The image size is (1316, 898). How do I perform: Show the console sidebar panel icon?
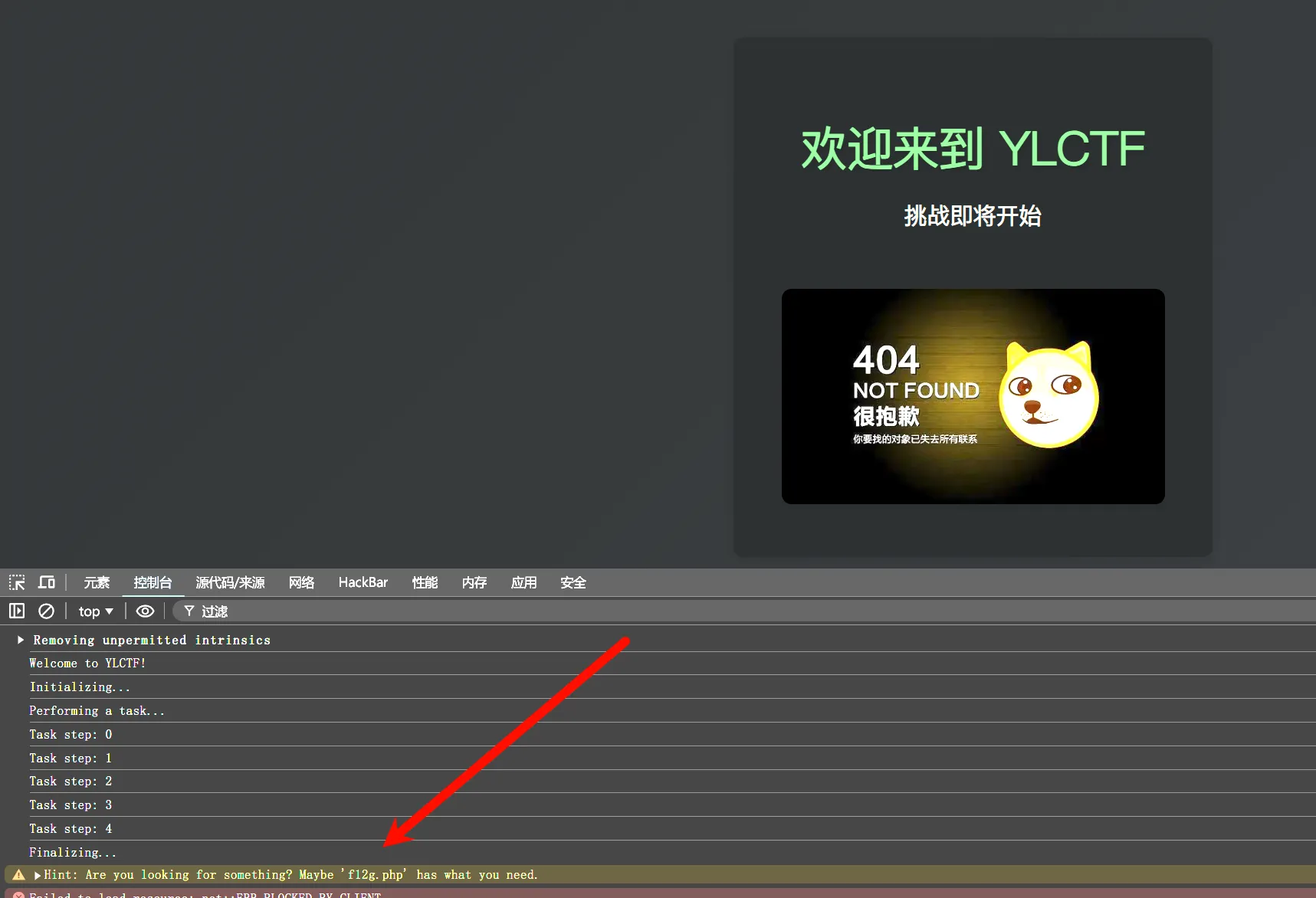(17, 611)
